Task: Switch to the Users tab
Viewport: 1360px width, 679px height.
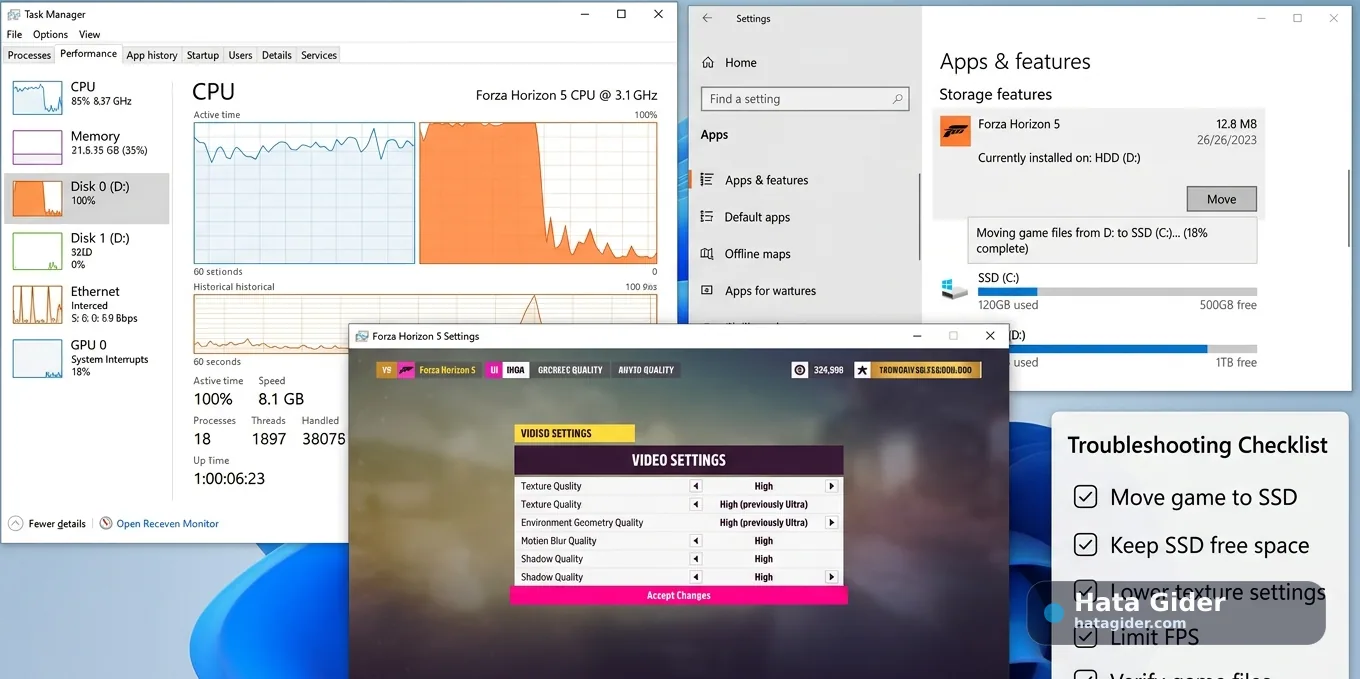Action: click(x=240, y=55)
